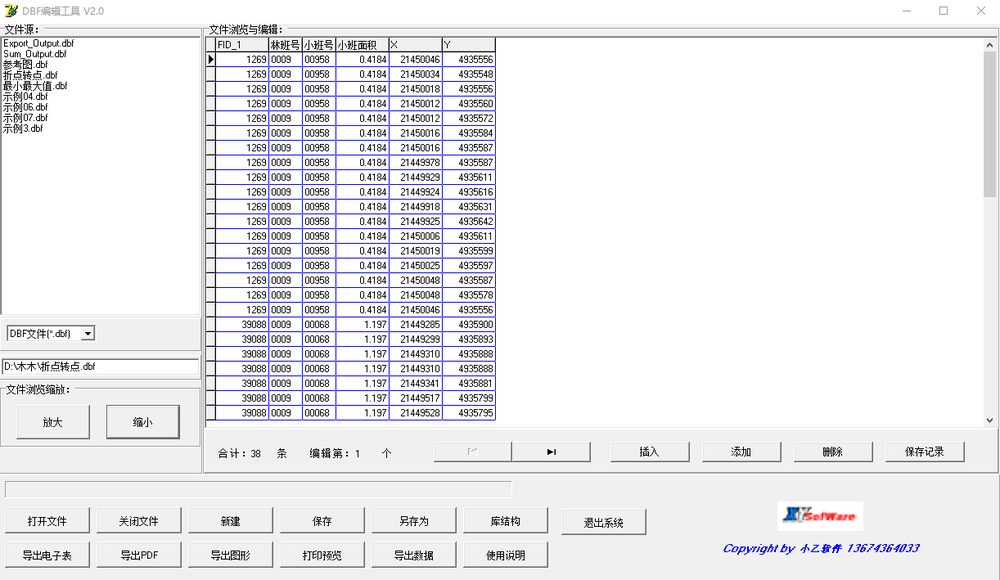Select Export_Output.dbf in file list
Screen dimensions: 1000x580
(38, 43)
